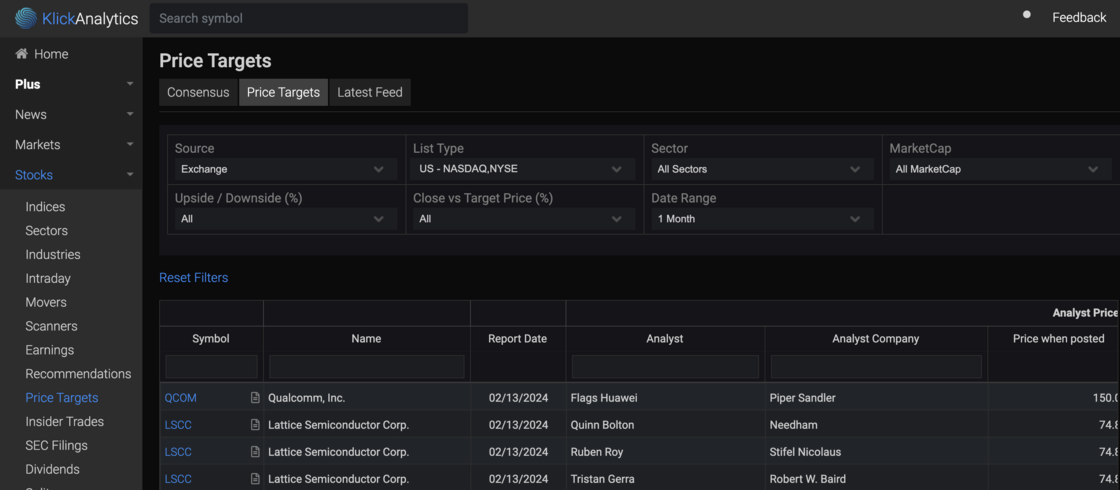Click the Analyst Company column filter box

pos(876,366)
